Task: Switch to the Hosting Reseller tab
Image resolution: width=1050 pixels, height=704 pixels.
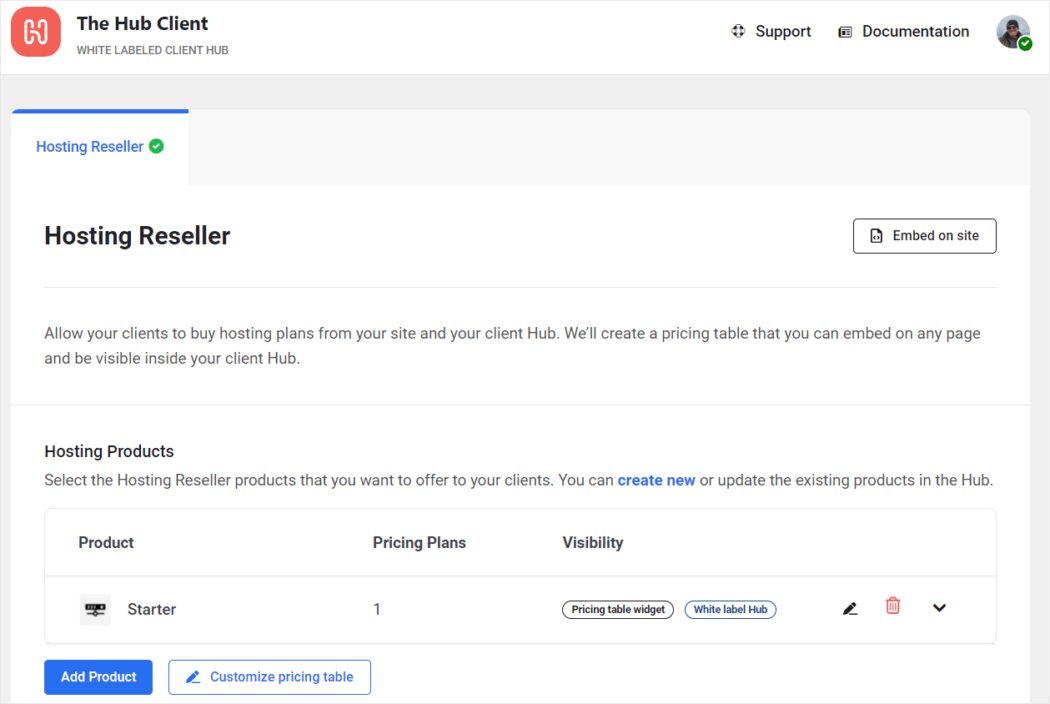Action: (x=100, y=147)
